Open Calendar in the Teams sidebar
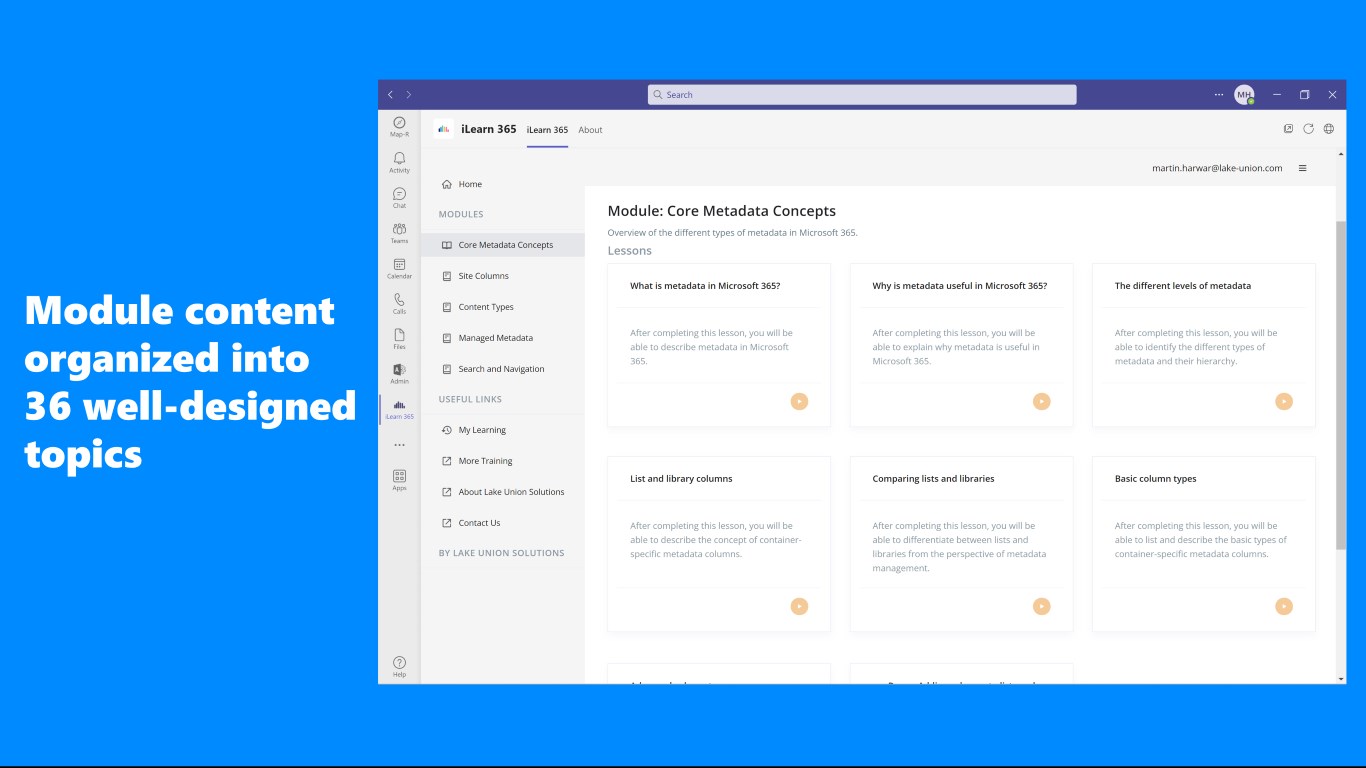The width and height of the screenshot is (1366, 768). [x=399, y=268]
